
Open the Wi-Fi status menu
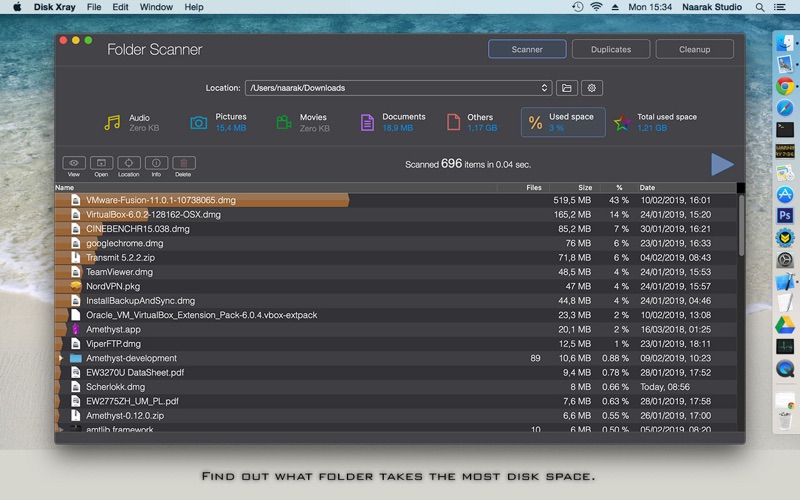(x=596, y=7)
